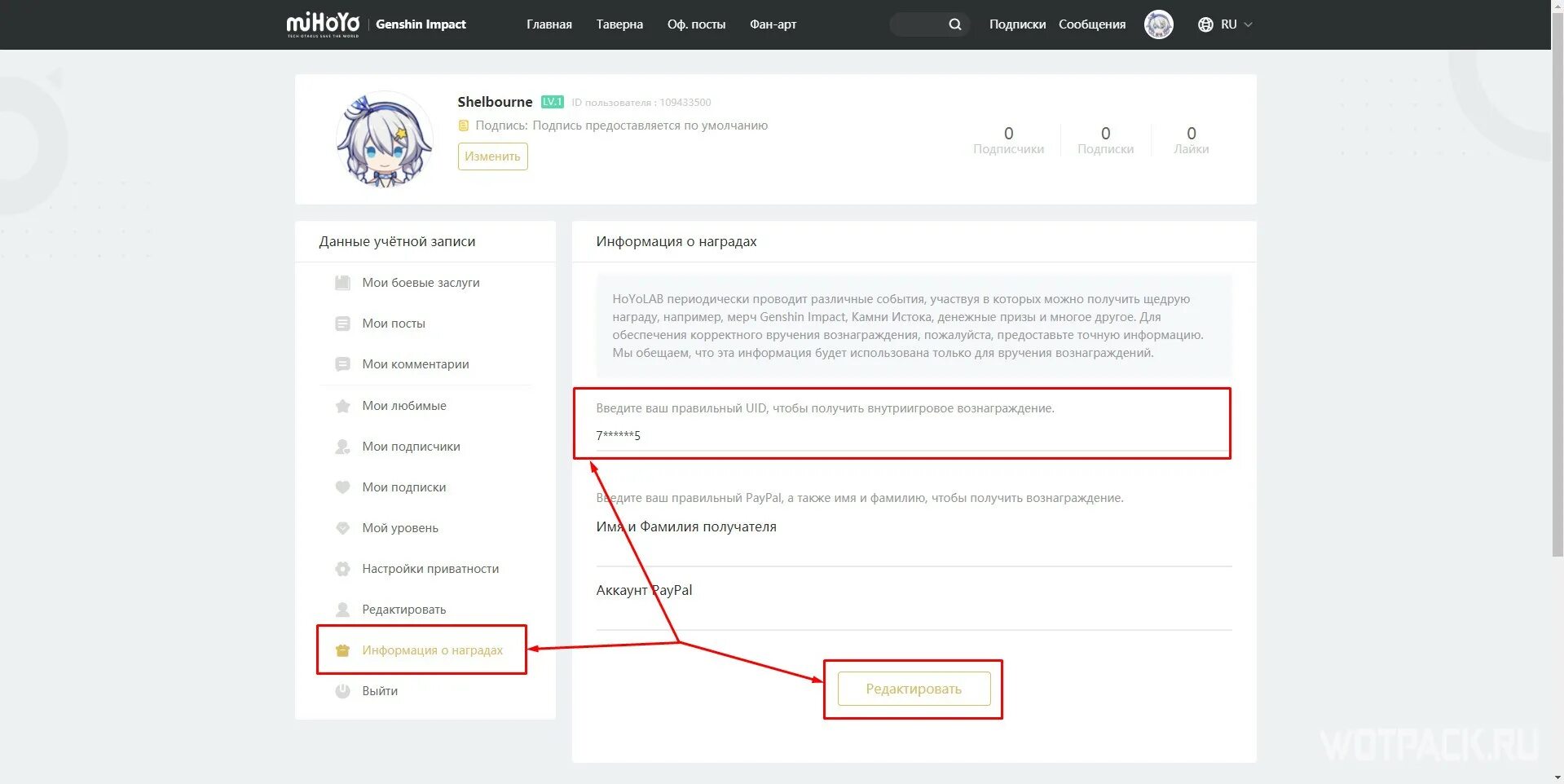
Task: Open Подписки in the header
Action: (x=1017, y=24)
